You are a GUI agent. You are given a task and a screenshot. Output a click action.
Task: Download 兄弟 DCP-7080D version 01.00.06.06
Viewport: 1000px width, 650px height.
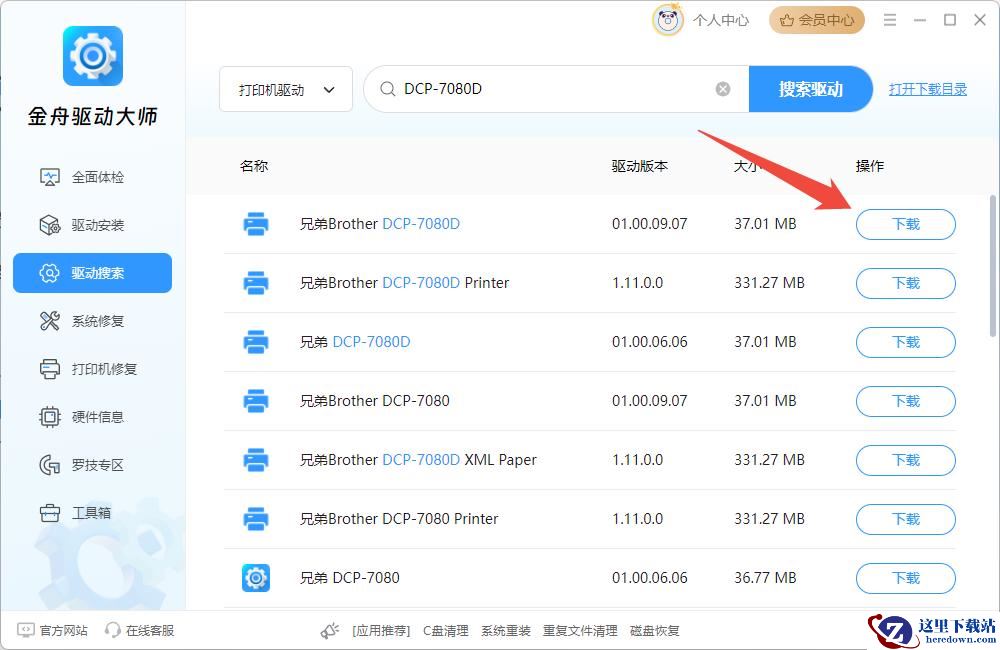tap(906, 342)
